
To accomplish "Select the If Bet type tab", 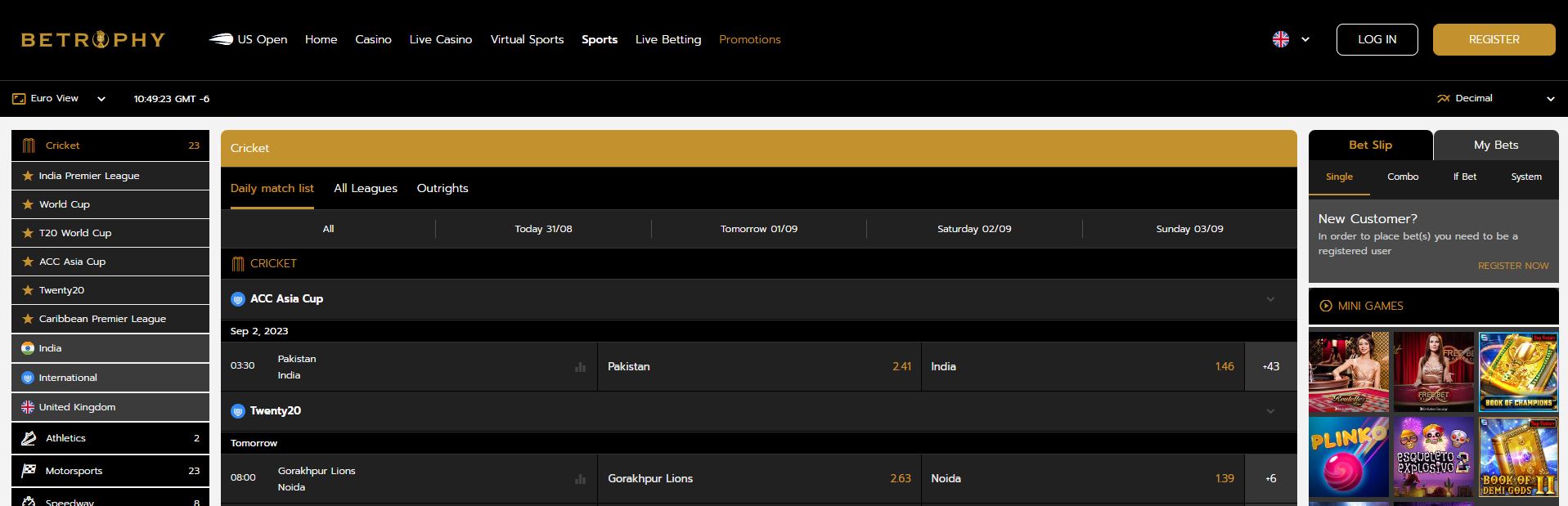I will coord(1465,177).
